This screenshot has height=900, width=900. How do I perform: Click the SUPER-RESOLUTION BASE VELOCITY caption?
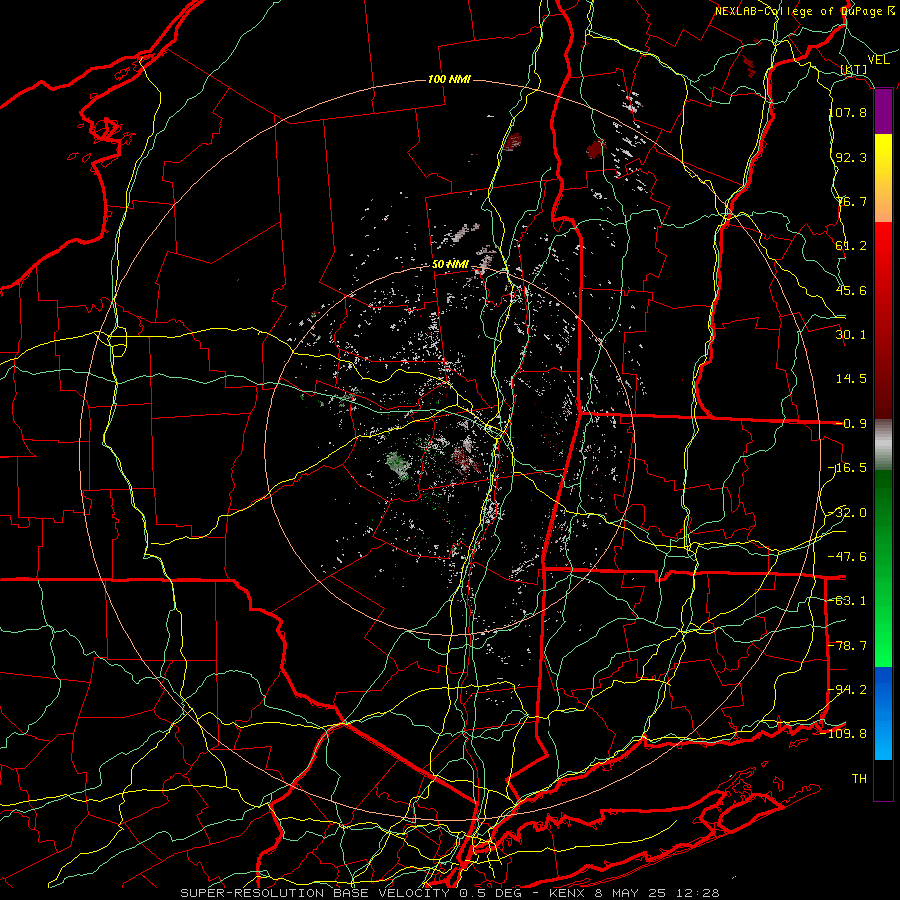(315, 893)
